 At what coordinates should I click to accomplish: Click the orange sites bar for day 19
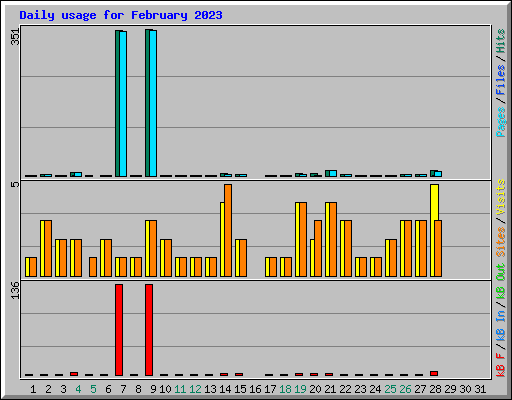(x=303, y=239)
